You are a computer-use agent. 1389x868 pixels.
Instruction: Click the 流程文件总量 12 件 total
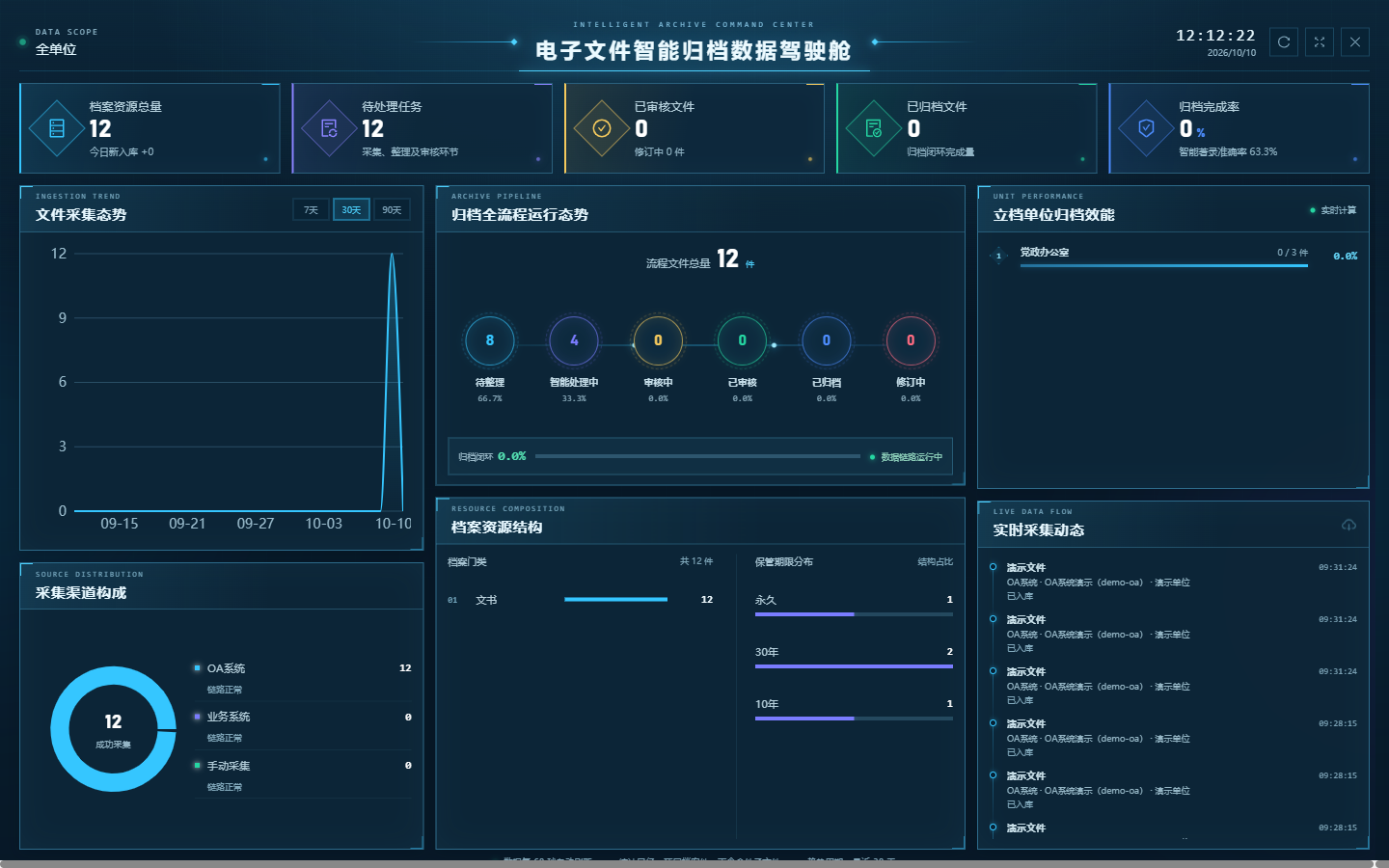(x=700, y=259)
